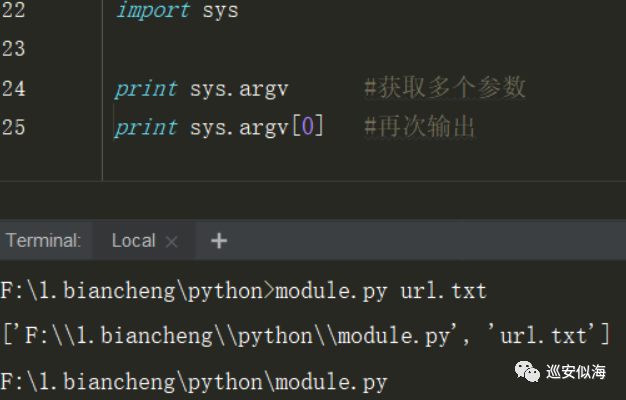The width and height of the screenshot is (626, 400).
Task: Click line number 24 in the gutter
Action: pos(14,89)
